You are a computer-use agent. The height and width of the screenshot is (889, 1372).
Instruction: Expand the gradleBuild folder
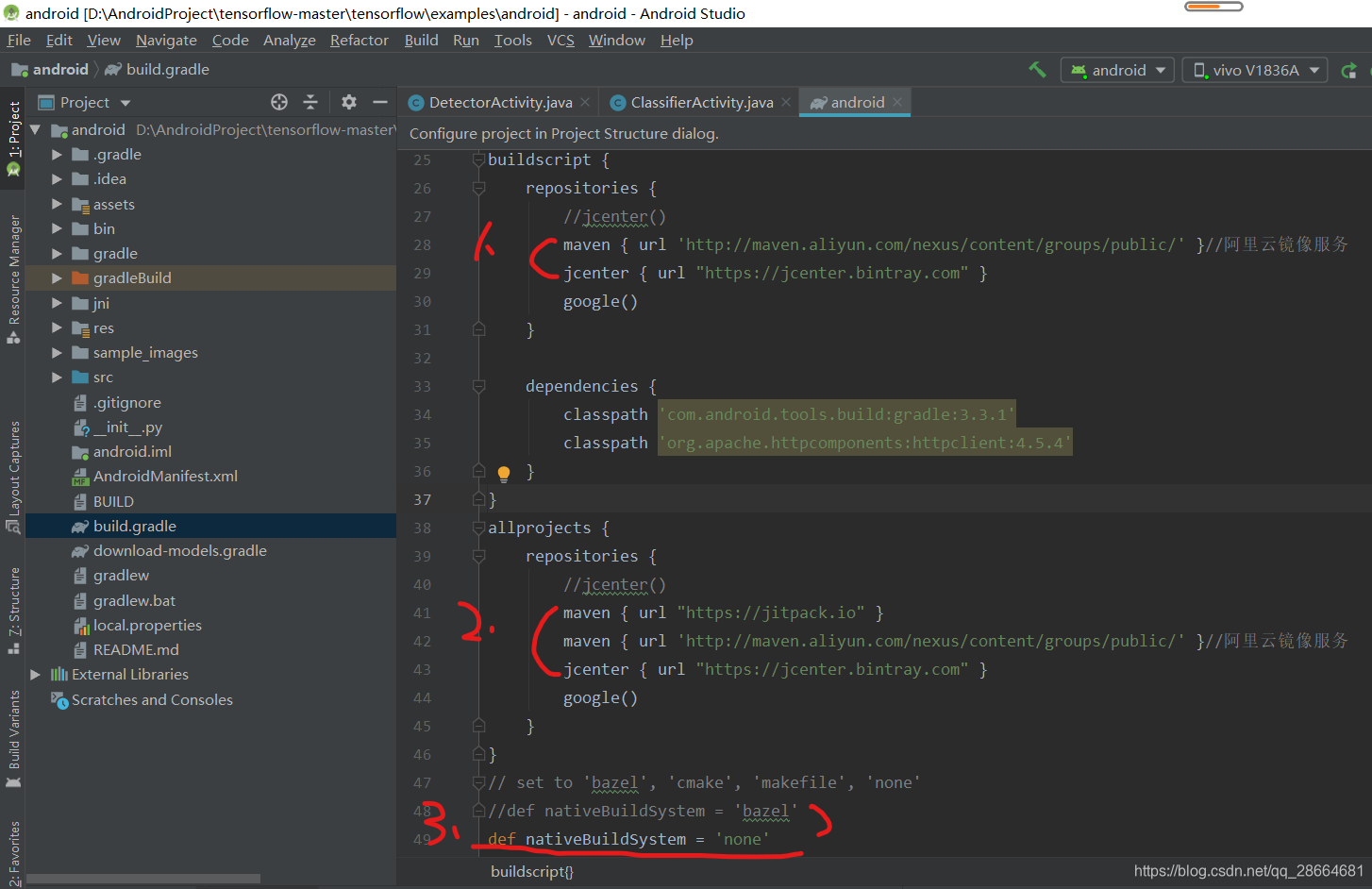pyautogui.click(x=57, y=278)
